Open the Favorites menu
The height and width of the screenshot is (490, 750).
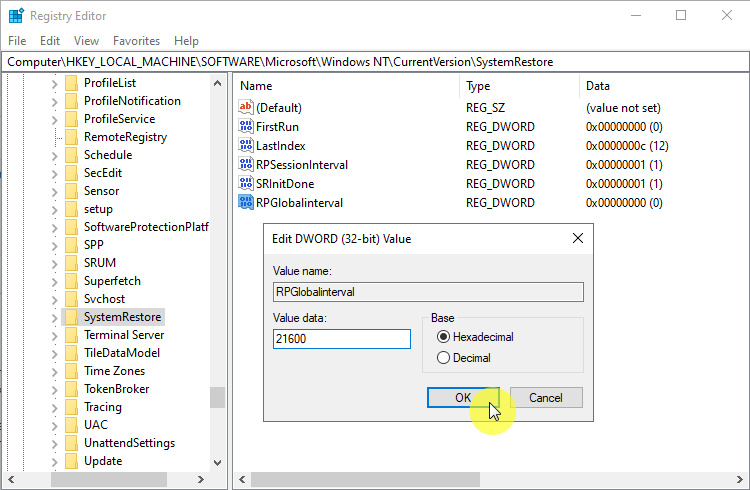[x=136, y=41]
